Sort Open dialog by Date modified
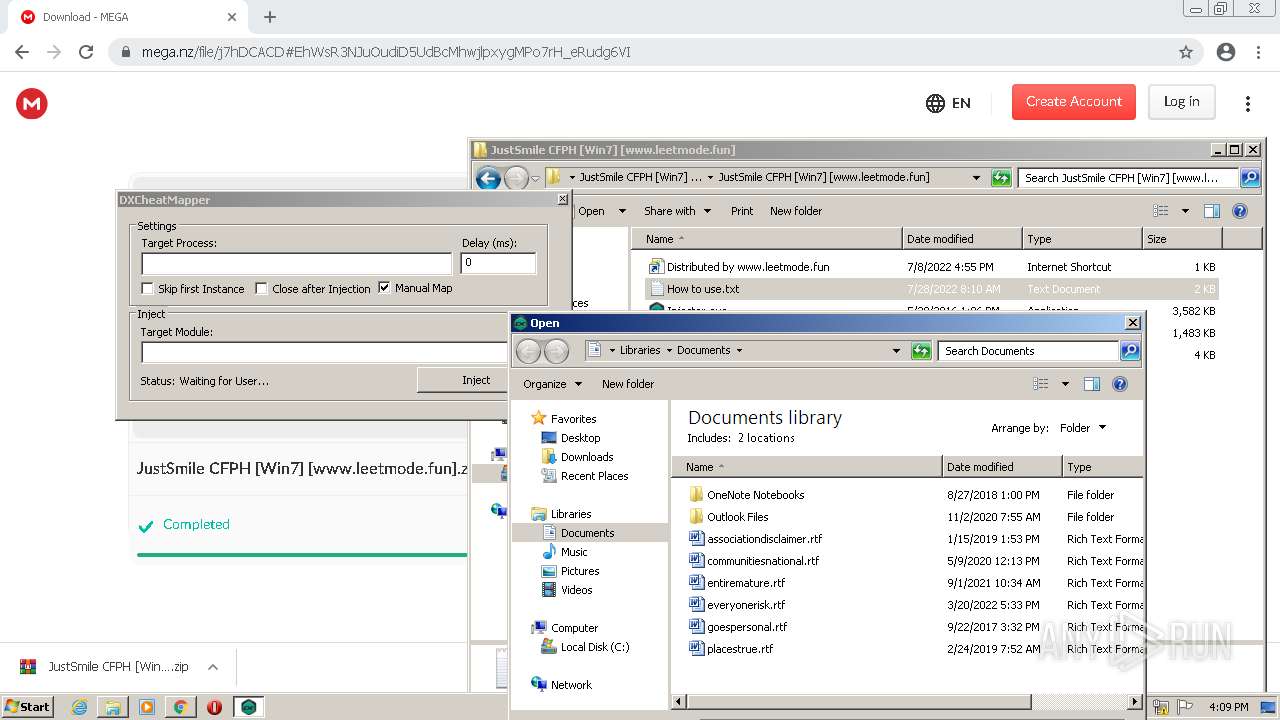The height and width of the screenshot is (720, 1280). click(x=1002, y=467)
